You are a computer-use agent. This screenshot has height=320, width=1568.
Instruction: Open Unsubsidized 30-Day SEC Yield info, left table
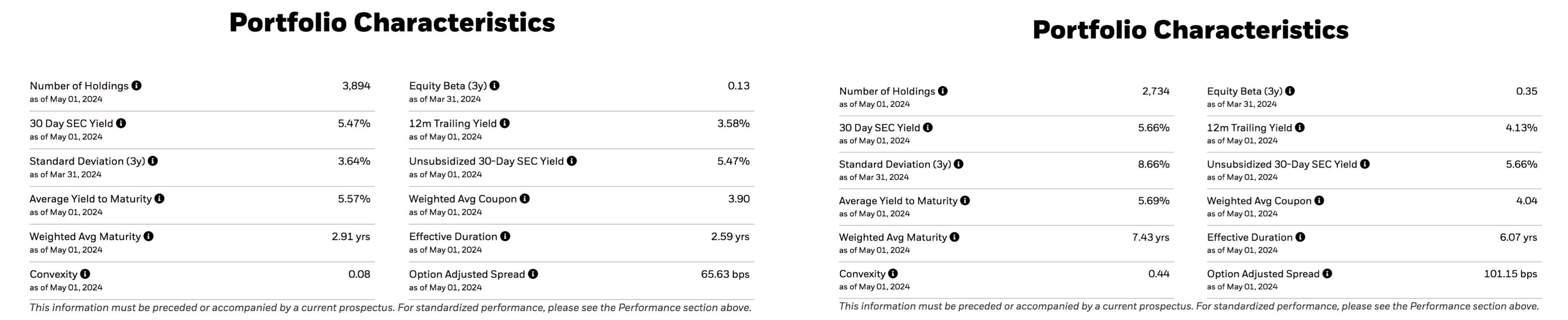572,161
